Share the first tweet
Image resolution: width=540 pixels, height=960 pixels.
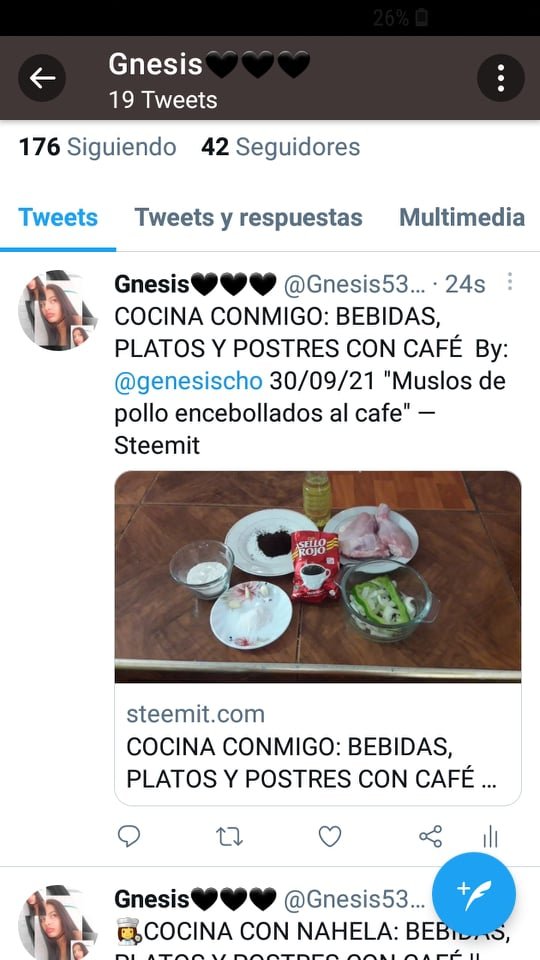[x=430, y=836]
